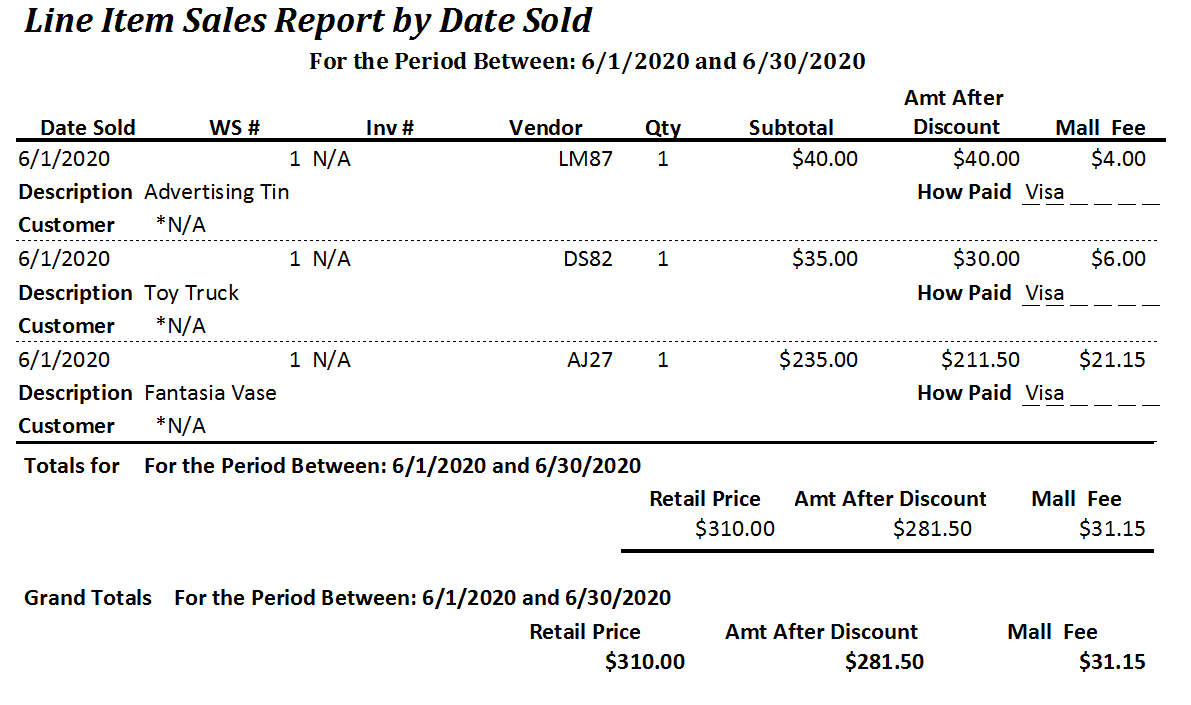Select the Grand Totals $31.15 mall fee

click(1112, 662)
